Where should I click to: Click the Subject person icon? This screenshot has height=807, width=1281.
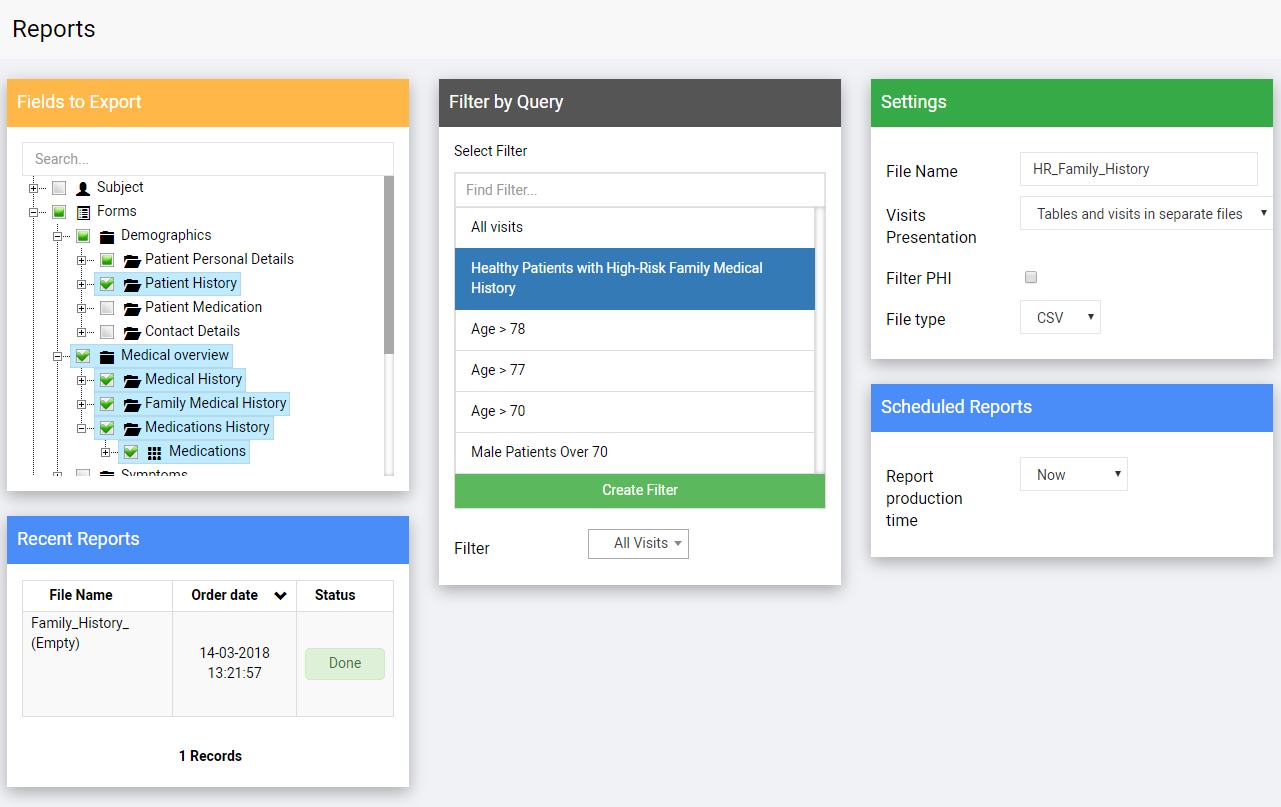(82, 187)
